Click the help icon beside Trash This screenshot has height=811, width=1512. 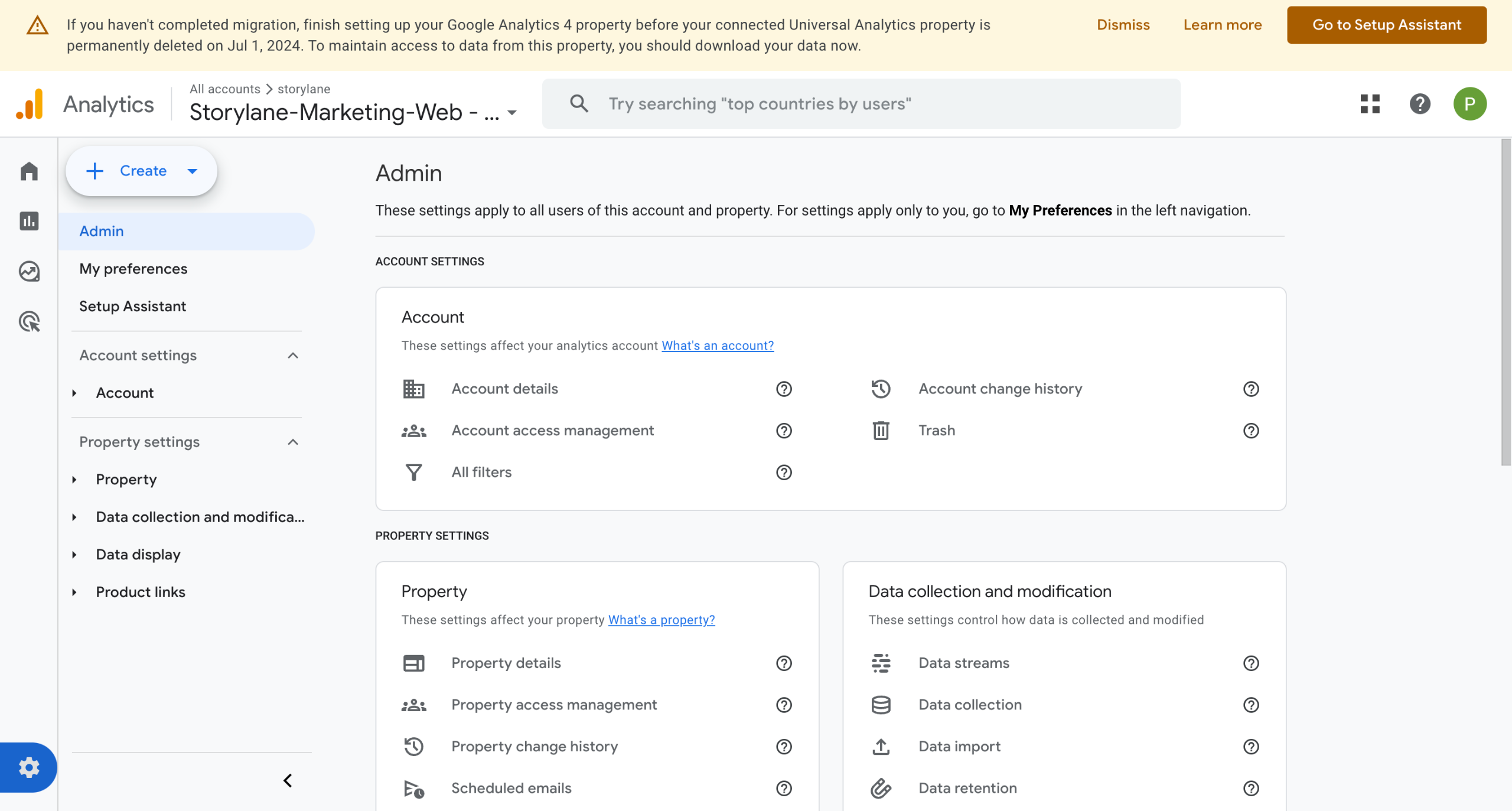coord(1251,431)
